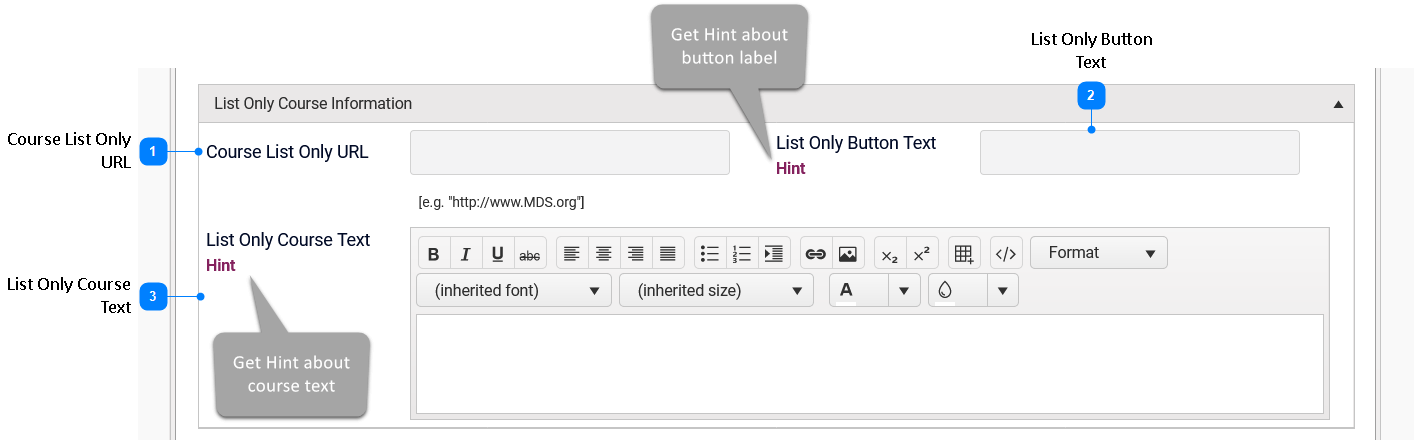1414x440 pixels.
Task: Toggle underline formatting
Action: [x=498, y=254]
